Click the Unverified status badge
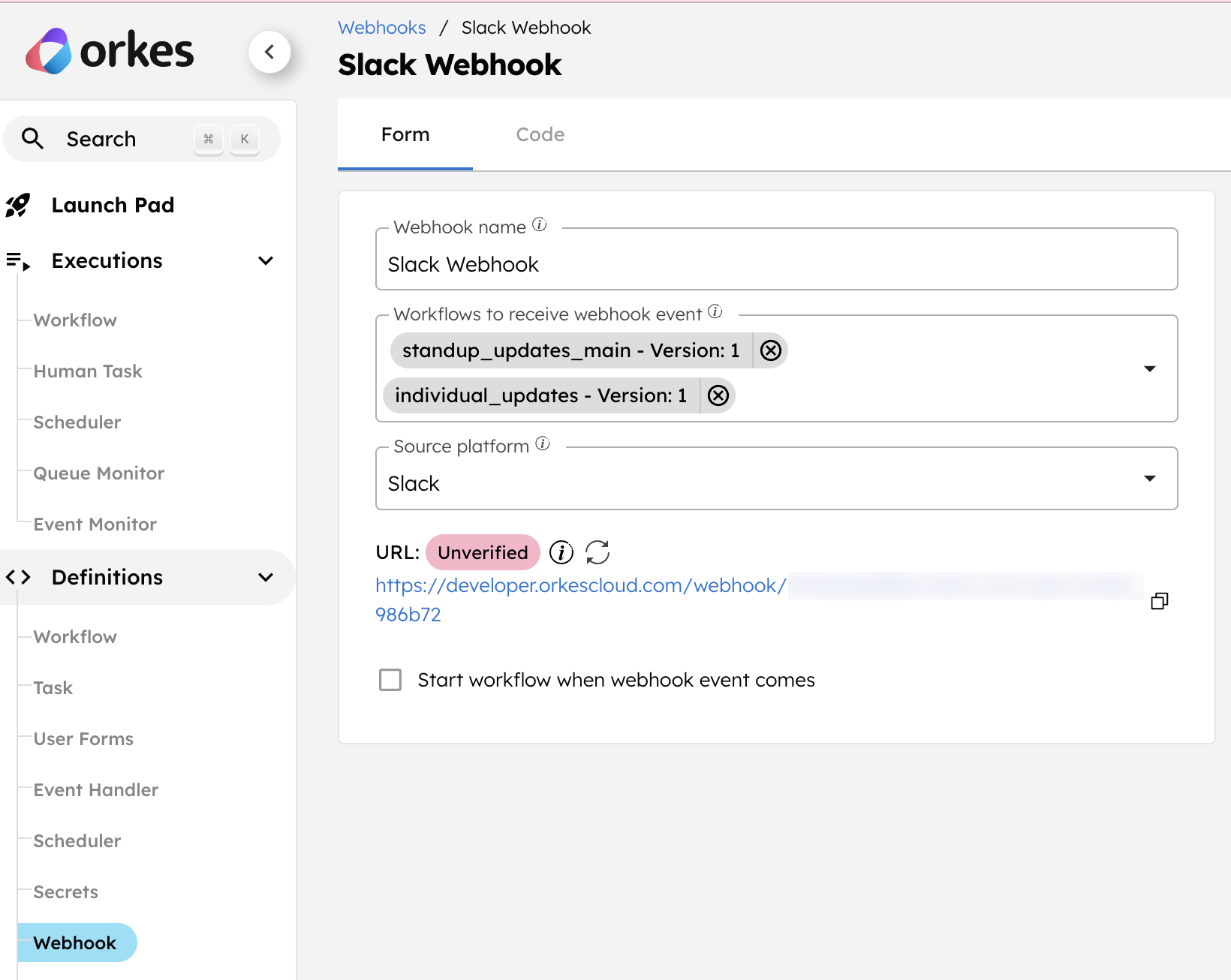The image size is (1231, 980). point(483,552)
